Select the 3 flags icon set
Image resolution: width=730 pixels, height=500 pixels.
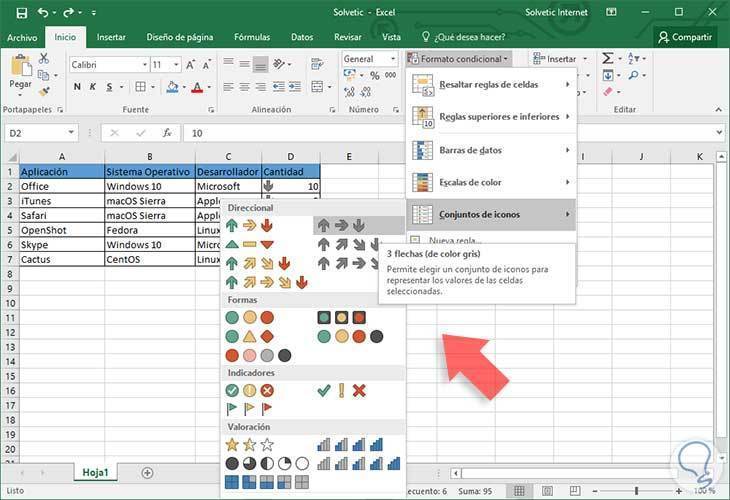(249, 408)
